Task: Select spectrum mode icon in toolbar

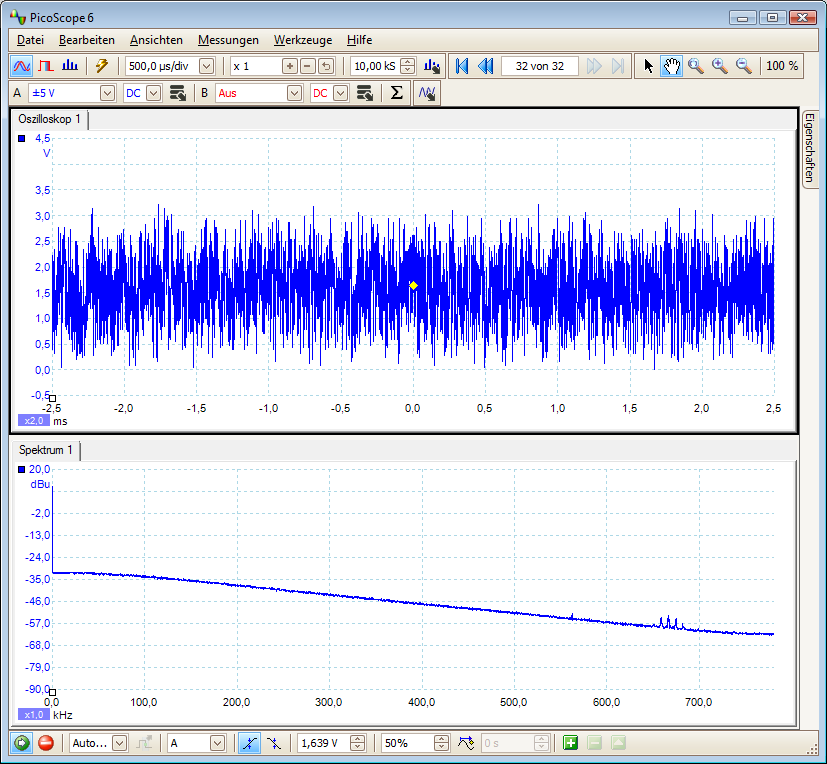Action: 70,66
